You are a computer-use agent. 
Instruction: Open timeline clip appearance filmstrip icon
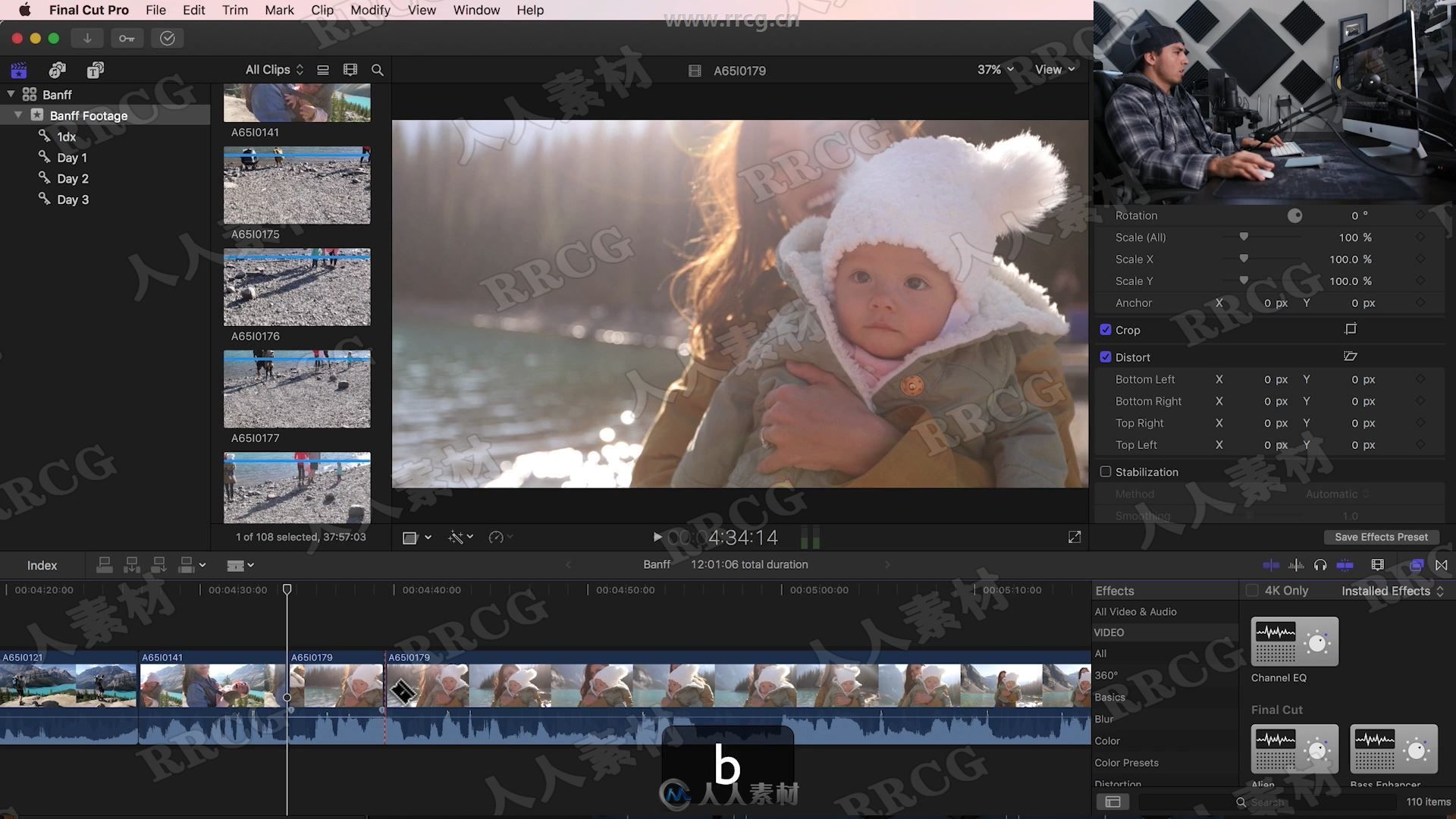(1378, 565)
